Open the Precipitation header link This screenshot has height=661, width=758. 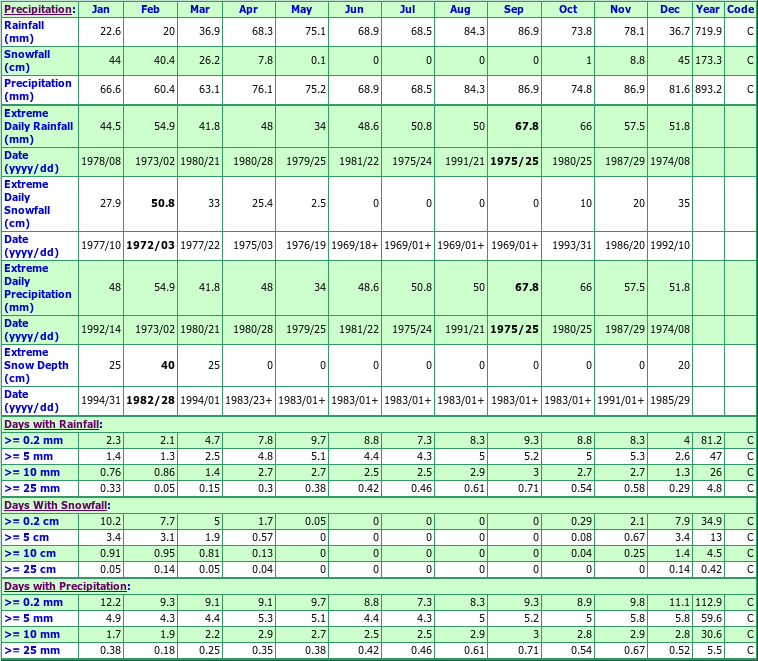click(x=38, y=9)
